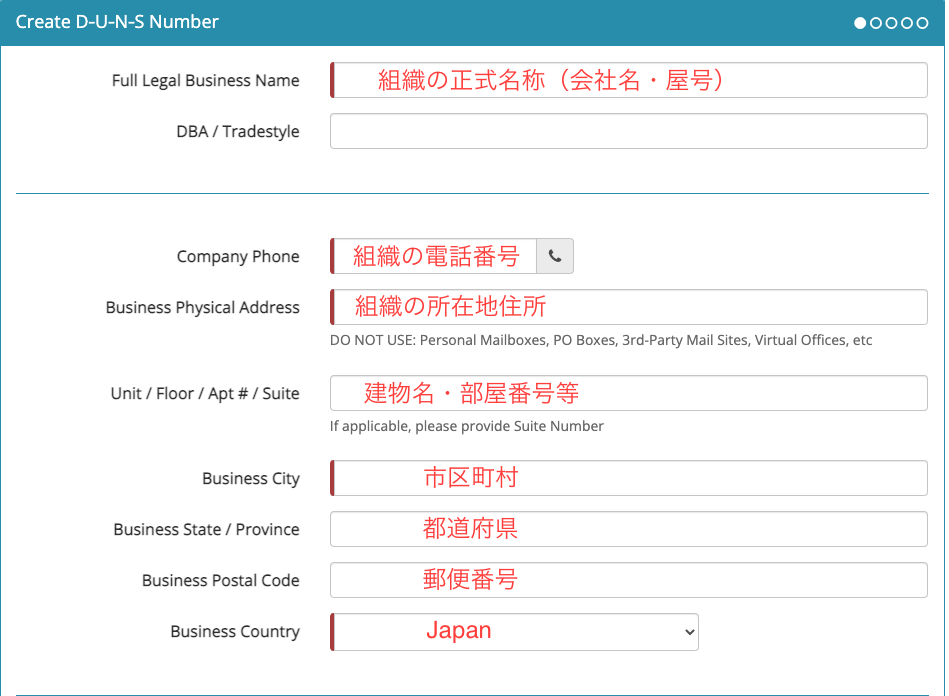Focus the Business City text field
The width and height of the screenshot is (949, 696).
tap(628, 479)
